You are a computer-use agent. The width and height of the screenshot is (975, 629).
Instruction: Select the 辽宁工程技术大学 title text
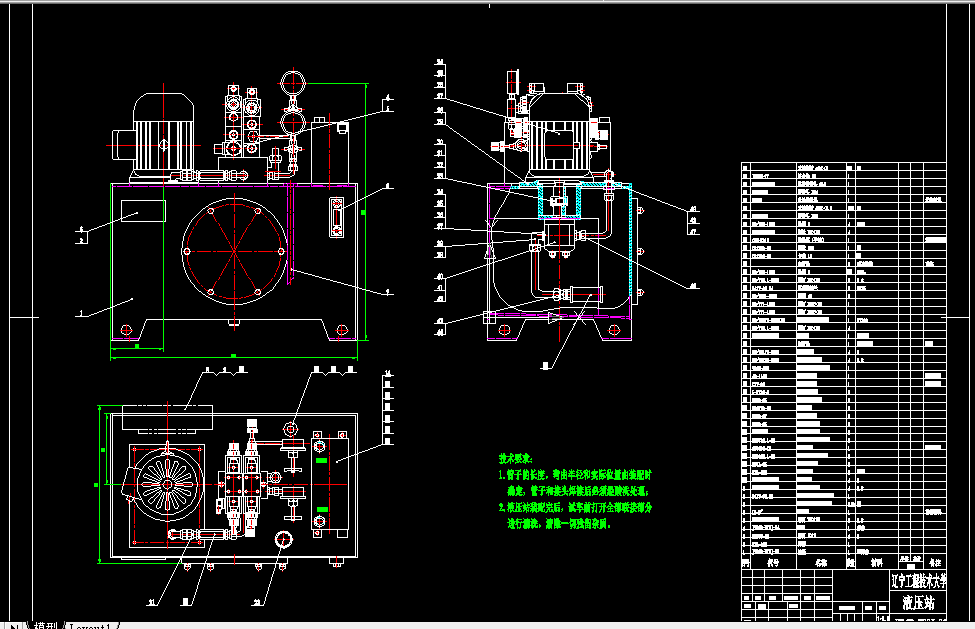[918, 581]
